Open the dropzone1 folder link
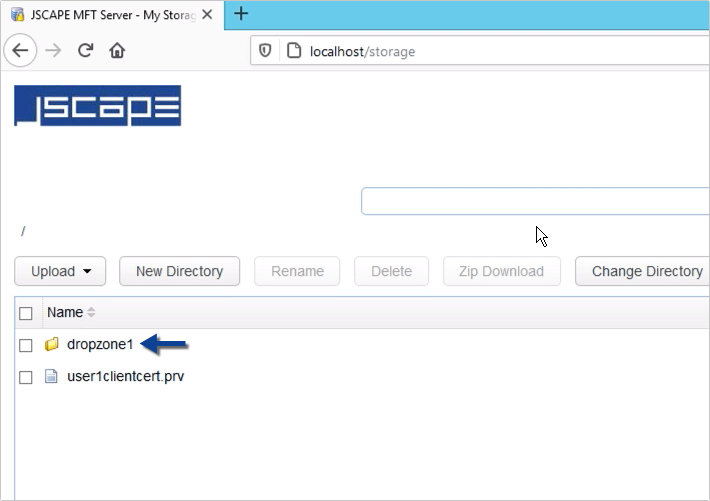The height and width of the screenshot is (501, 710). [100, 345]
